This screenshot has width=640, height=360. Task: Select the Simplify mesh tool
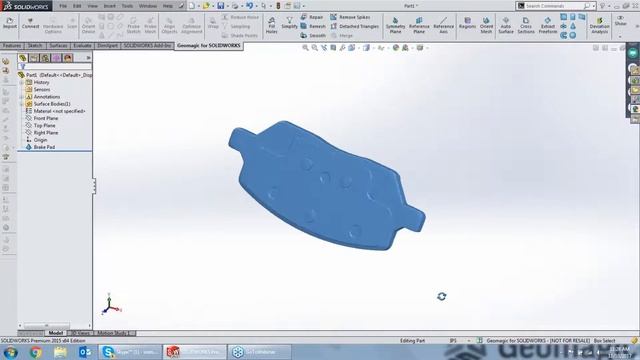[x=289, y=23]
